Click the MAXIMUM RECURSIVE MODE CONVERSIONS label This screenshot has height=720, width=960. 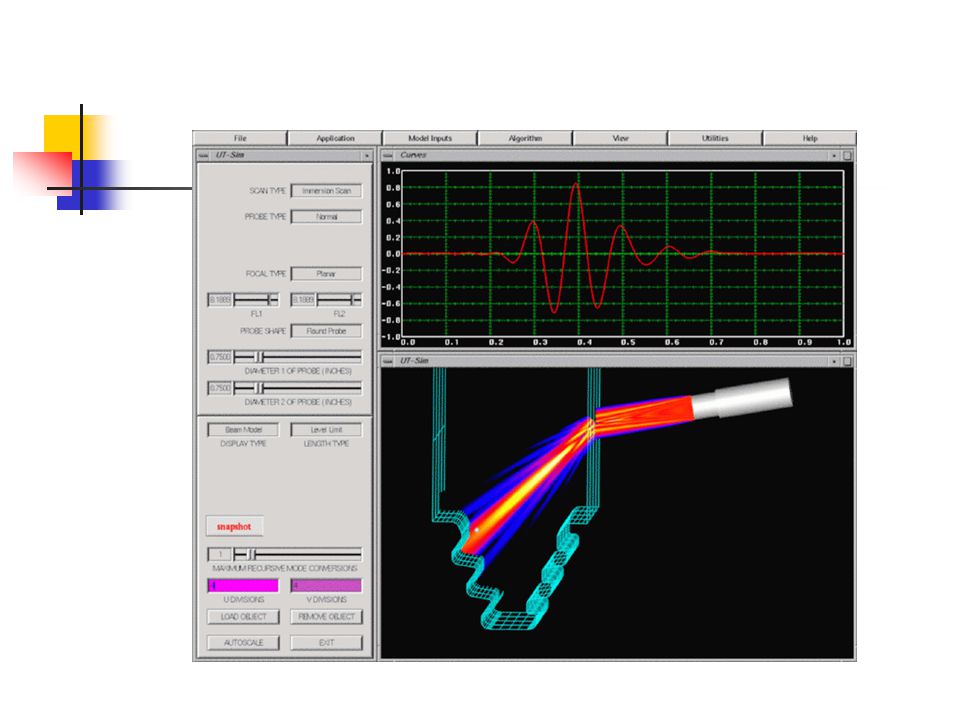coord(285,568)
